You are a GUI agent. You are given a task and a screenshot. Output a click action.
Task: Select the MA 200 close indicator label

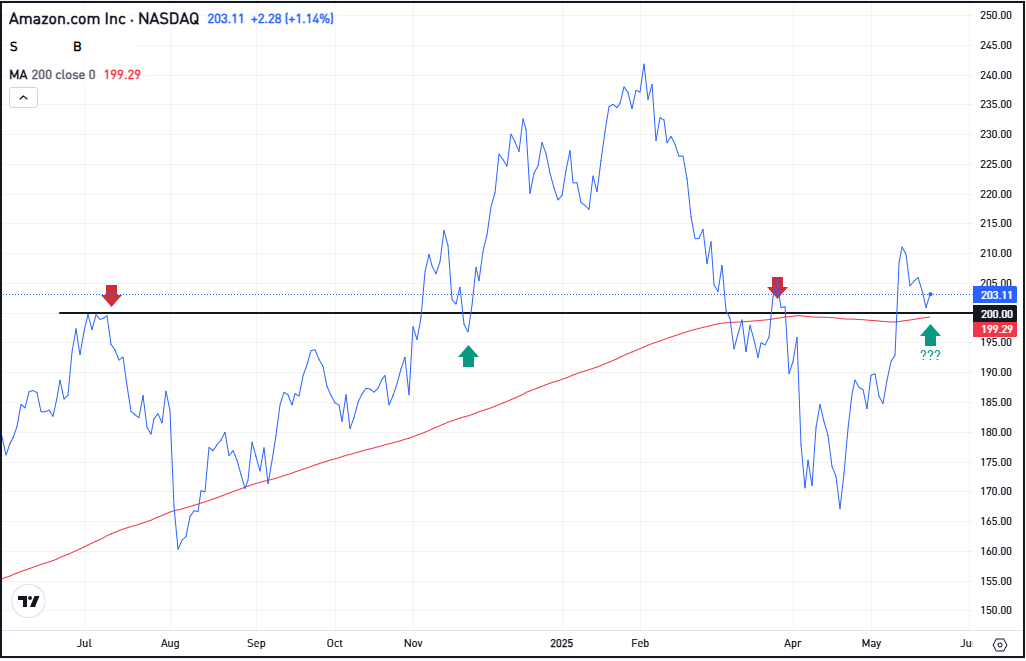pyautogui.click(x=52, y=75)
